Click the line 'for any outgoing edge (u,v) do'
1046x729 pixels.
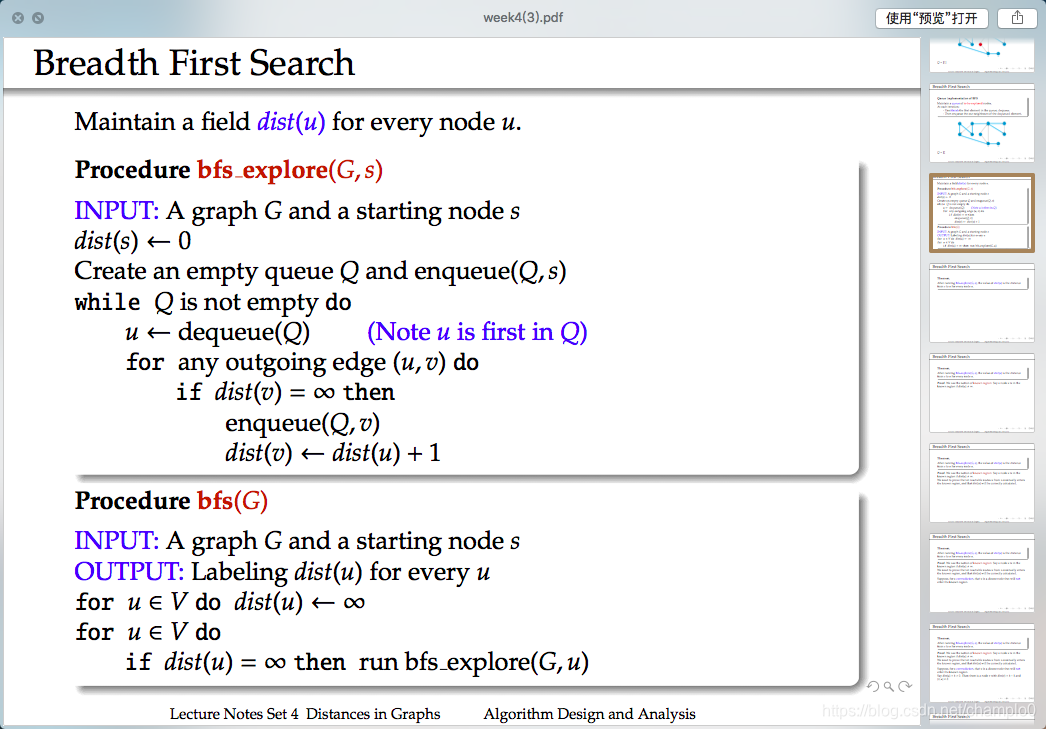[x=302, y=363]
